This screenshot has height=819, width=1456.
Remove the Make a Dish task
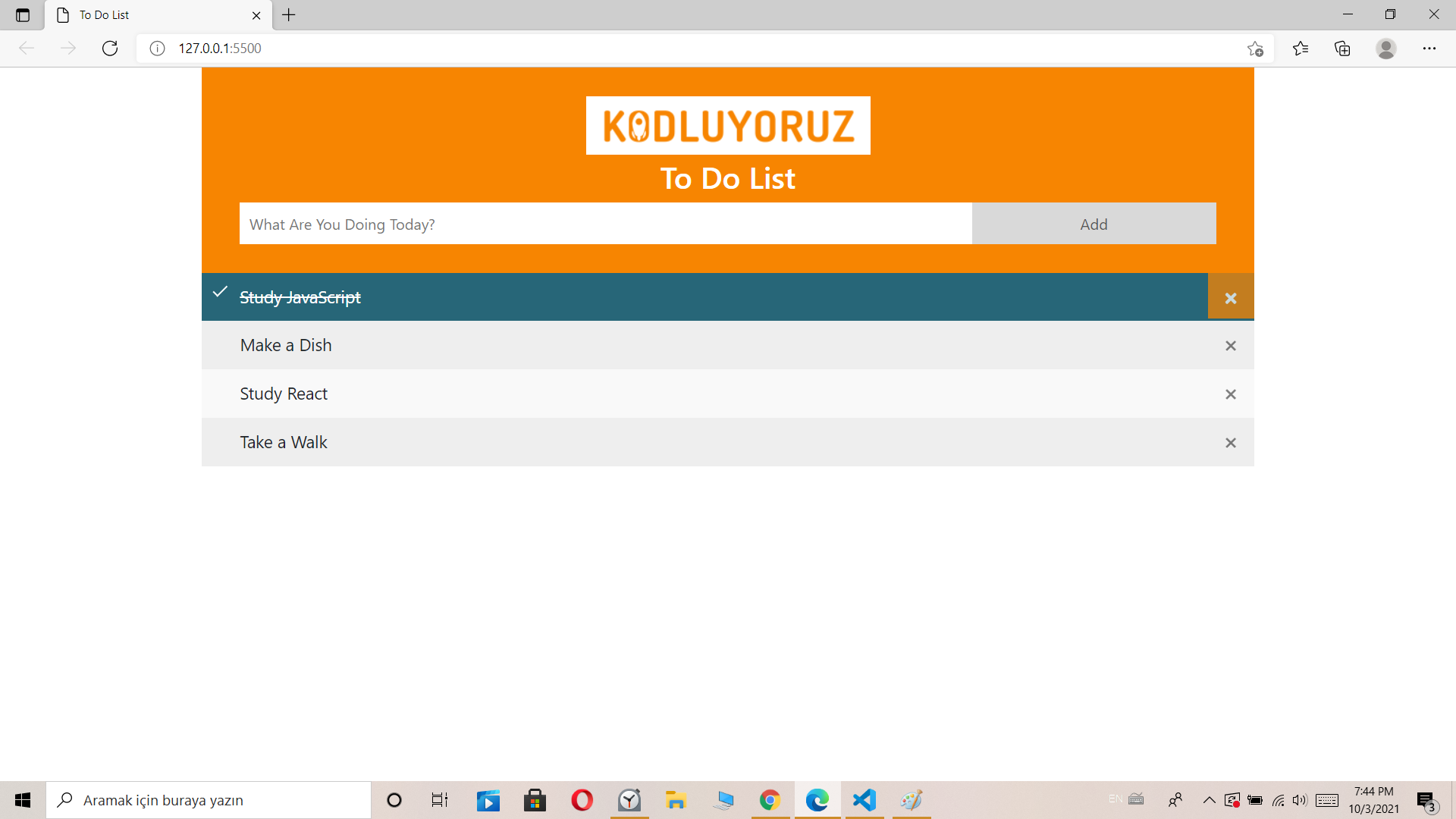click(x=1230, y=346)
